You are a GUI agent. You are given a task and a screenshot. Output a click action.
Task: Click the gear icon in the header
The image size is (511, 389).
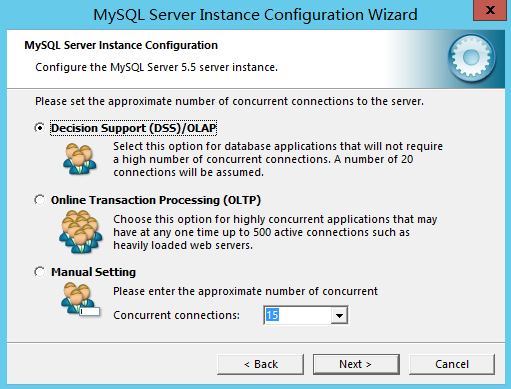click(471, 58)
